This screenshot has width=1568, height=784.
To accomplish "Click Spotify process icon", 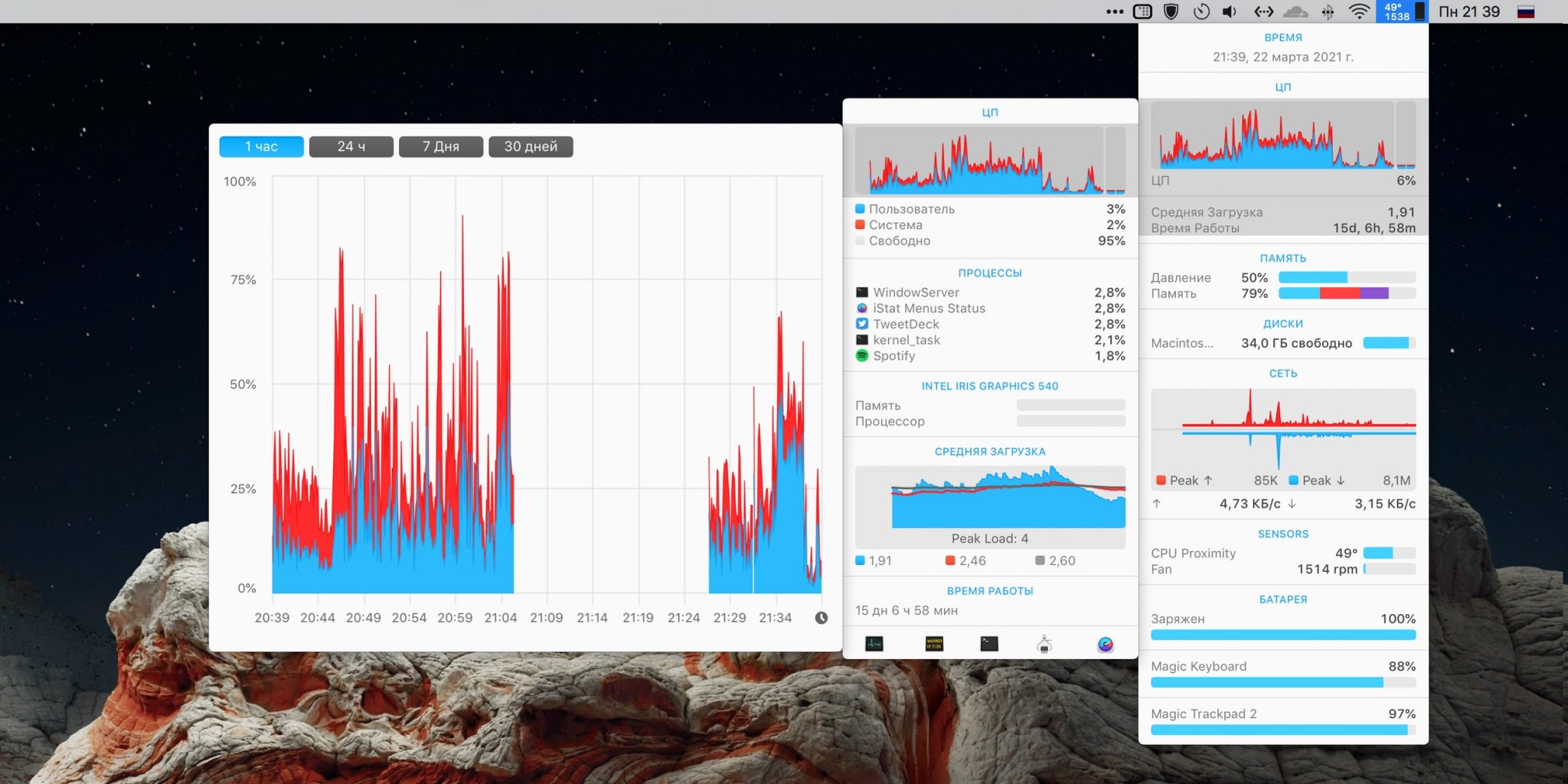I will pyautogui.click(x=862, y=355).
